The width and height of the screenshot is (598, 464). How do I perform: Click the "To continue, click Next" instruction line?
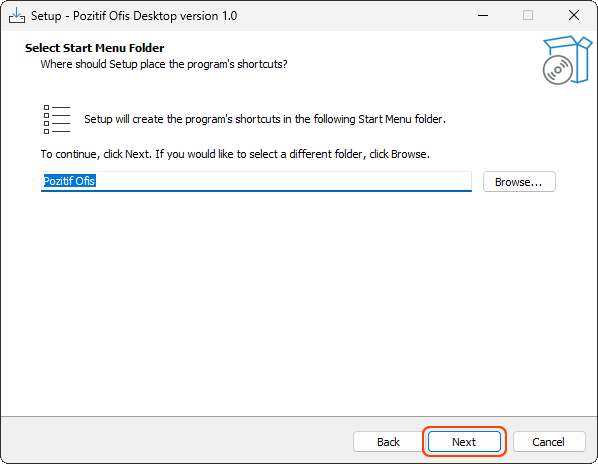point(235,154)
